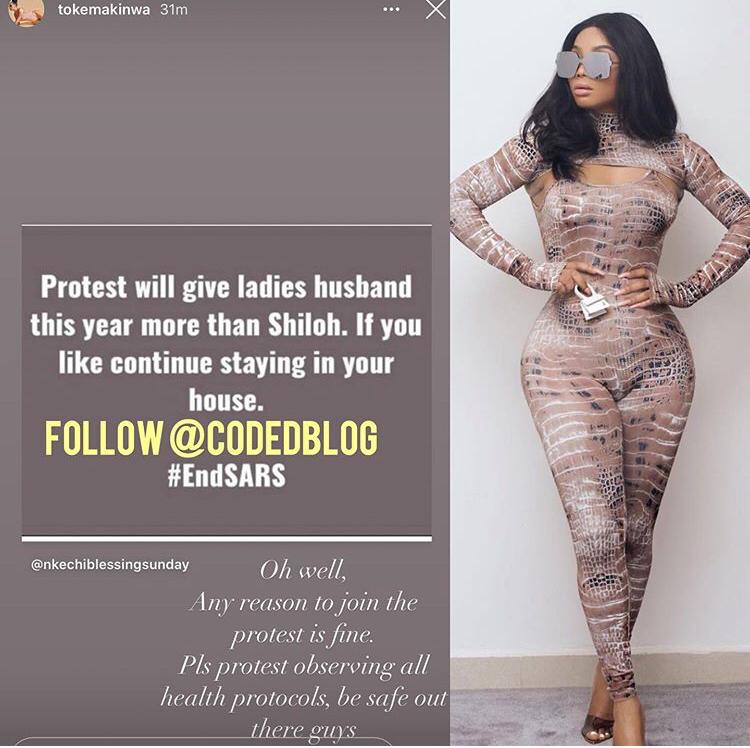Open the photo of woman in snakeskin jumpsuit
The width and height of the screenshot is (750, 748).
[x=600, y=374]
